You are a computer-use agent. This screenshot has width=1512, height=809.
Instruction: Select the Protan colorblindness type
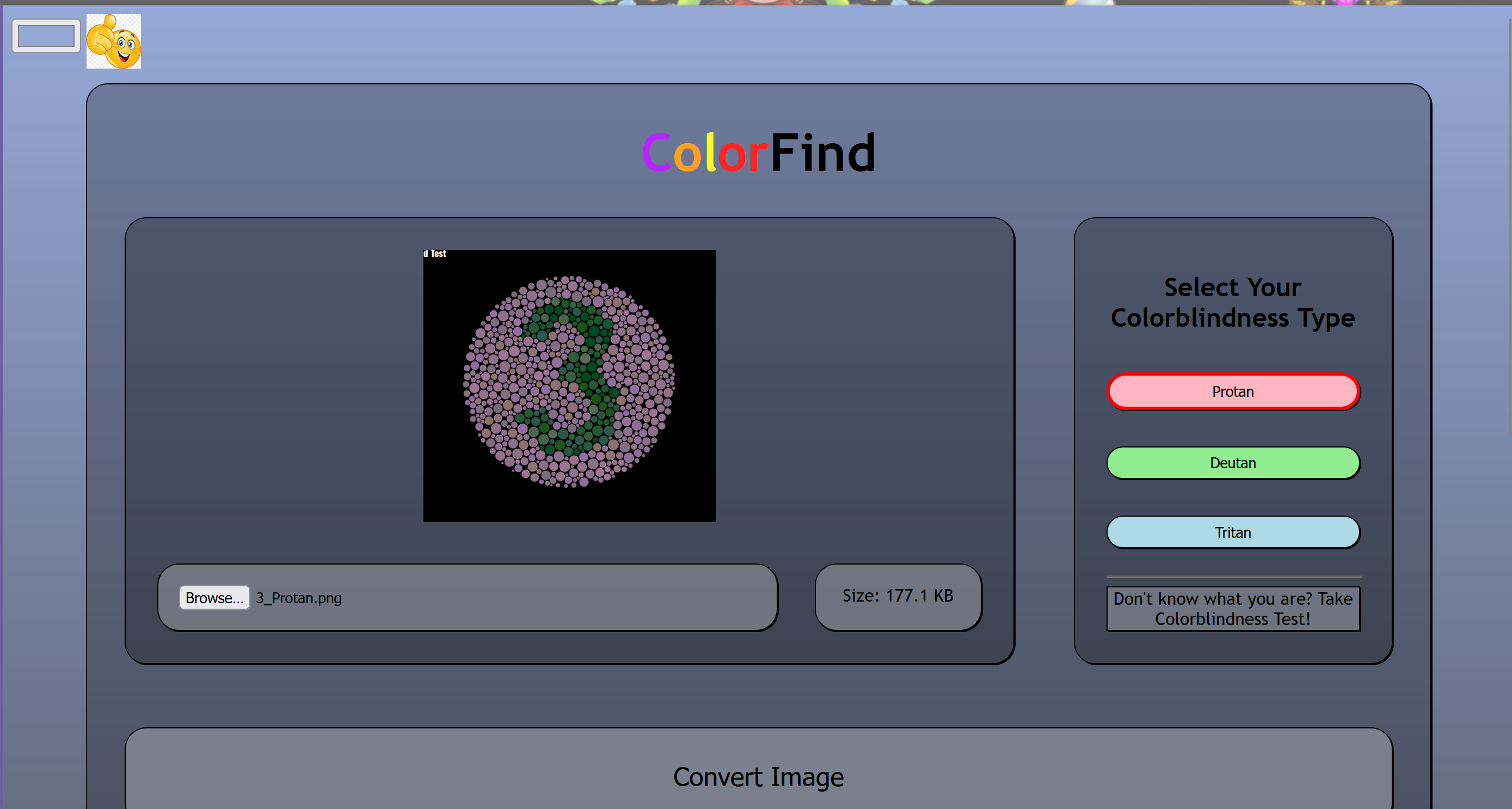(x=1233, y=391)
